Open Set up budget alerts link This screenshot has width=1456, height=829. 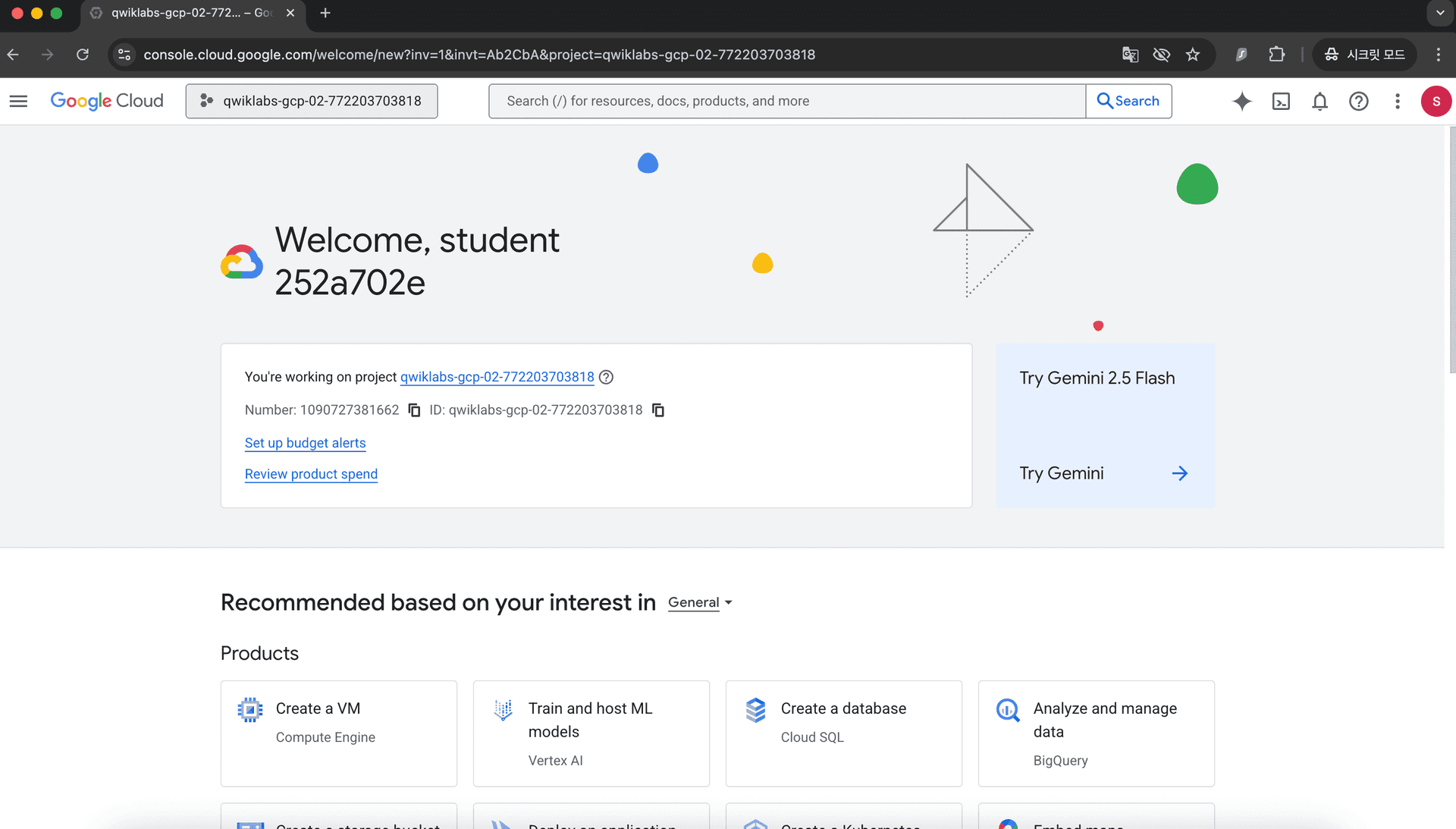point(305,443)
